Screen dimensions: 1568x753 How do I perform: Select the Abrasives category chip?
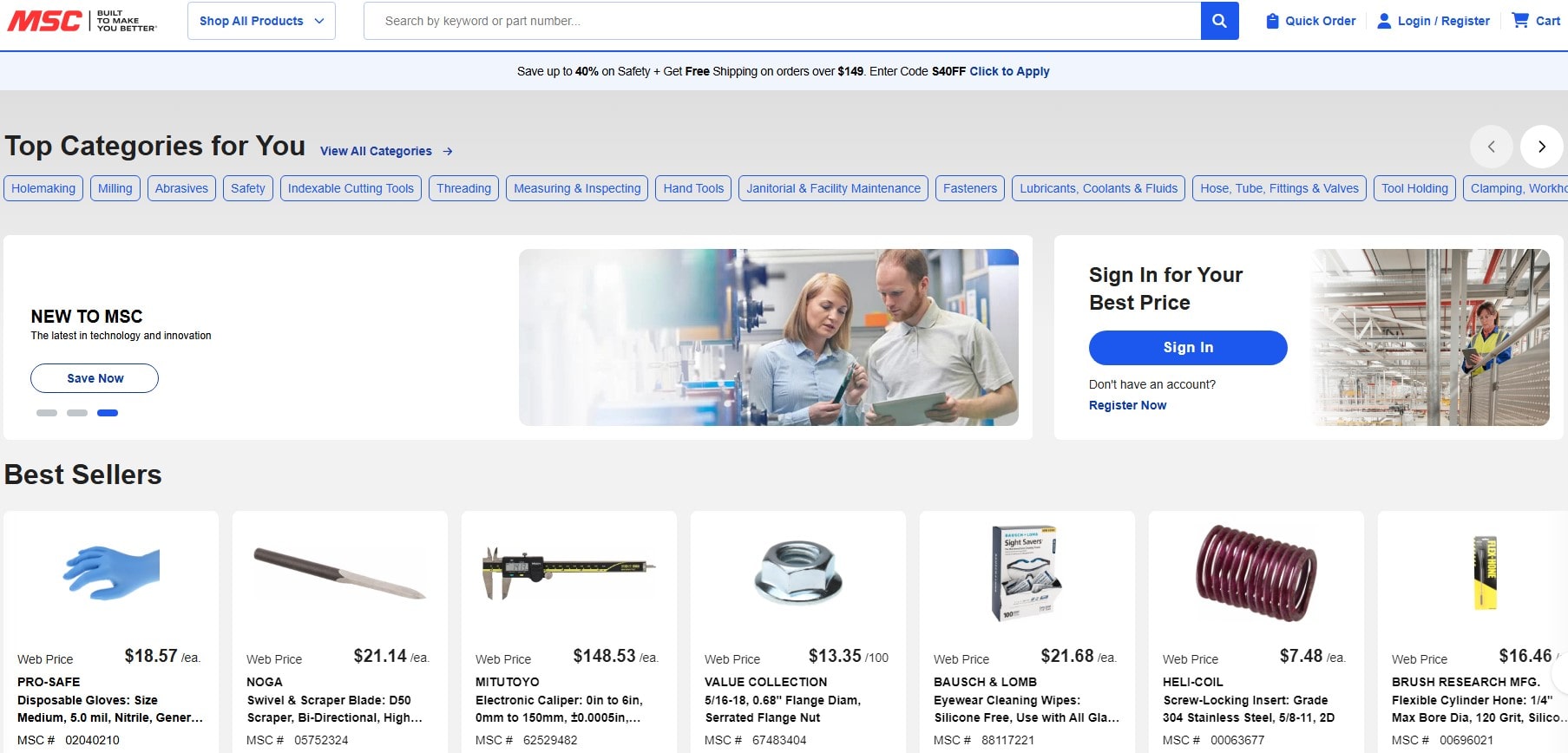pos(181,188)
